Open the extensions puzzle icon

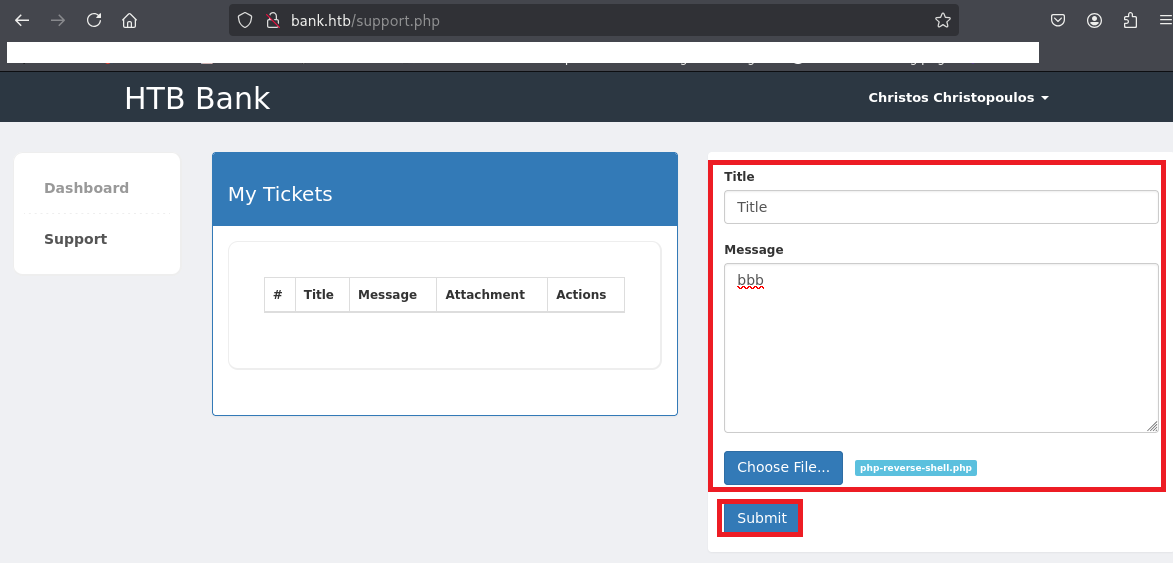(1131, 20)
